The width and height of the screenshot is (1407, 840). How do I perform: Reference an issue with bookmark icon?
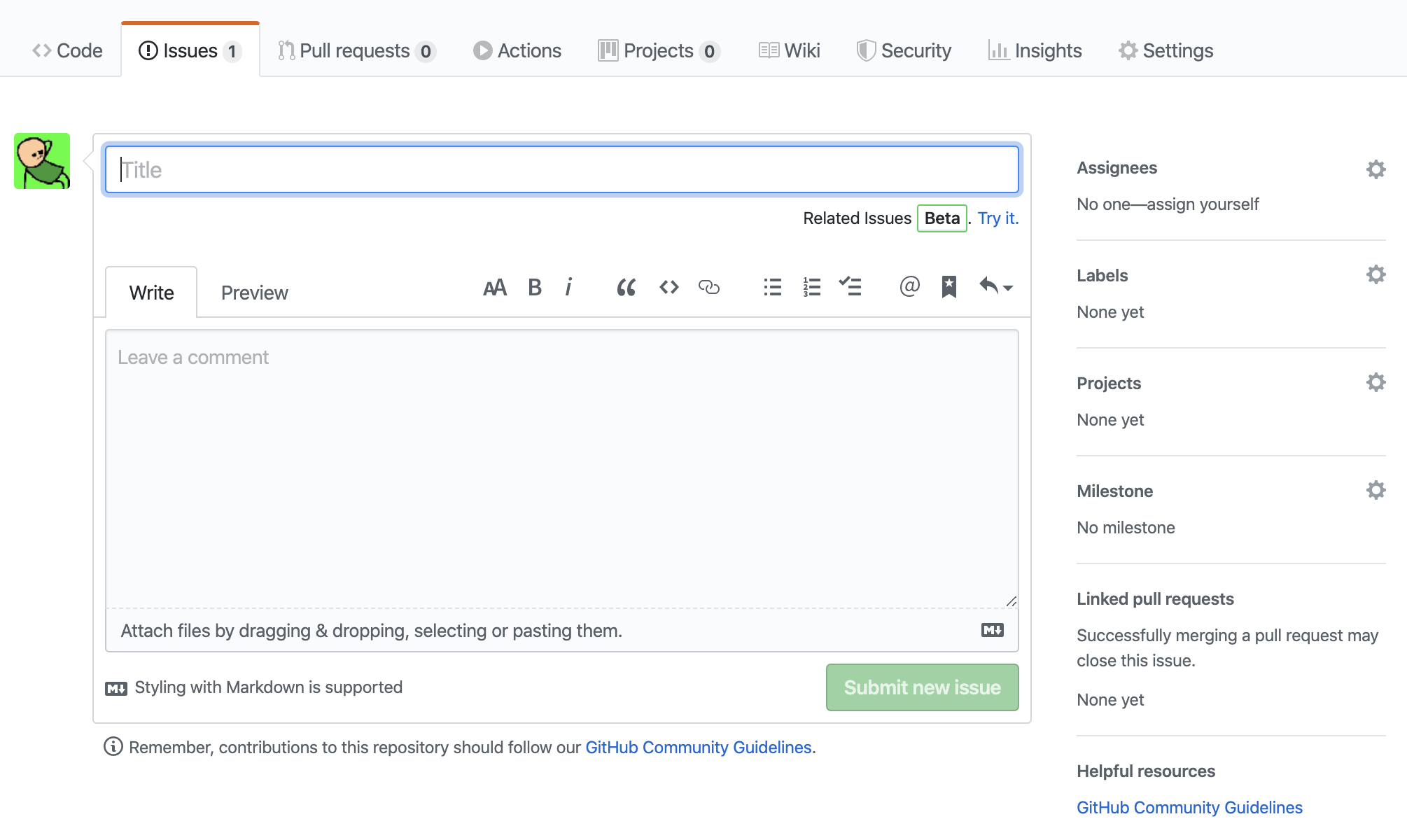948,287
